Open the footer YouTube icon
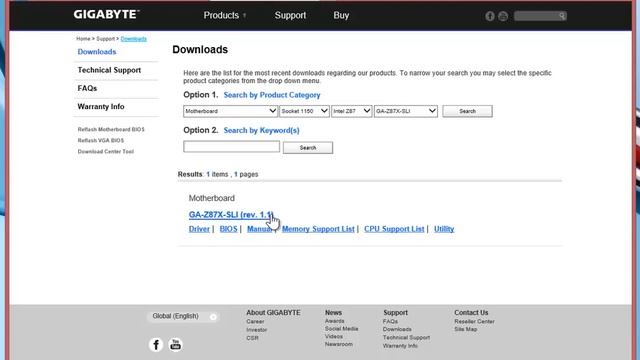640x360 pixels. coord(176,344)
